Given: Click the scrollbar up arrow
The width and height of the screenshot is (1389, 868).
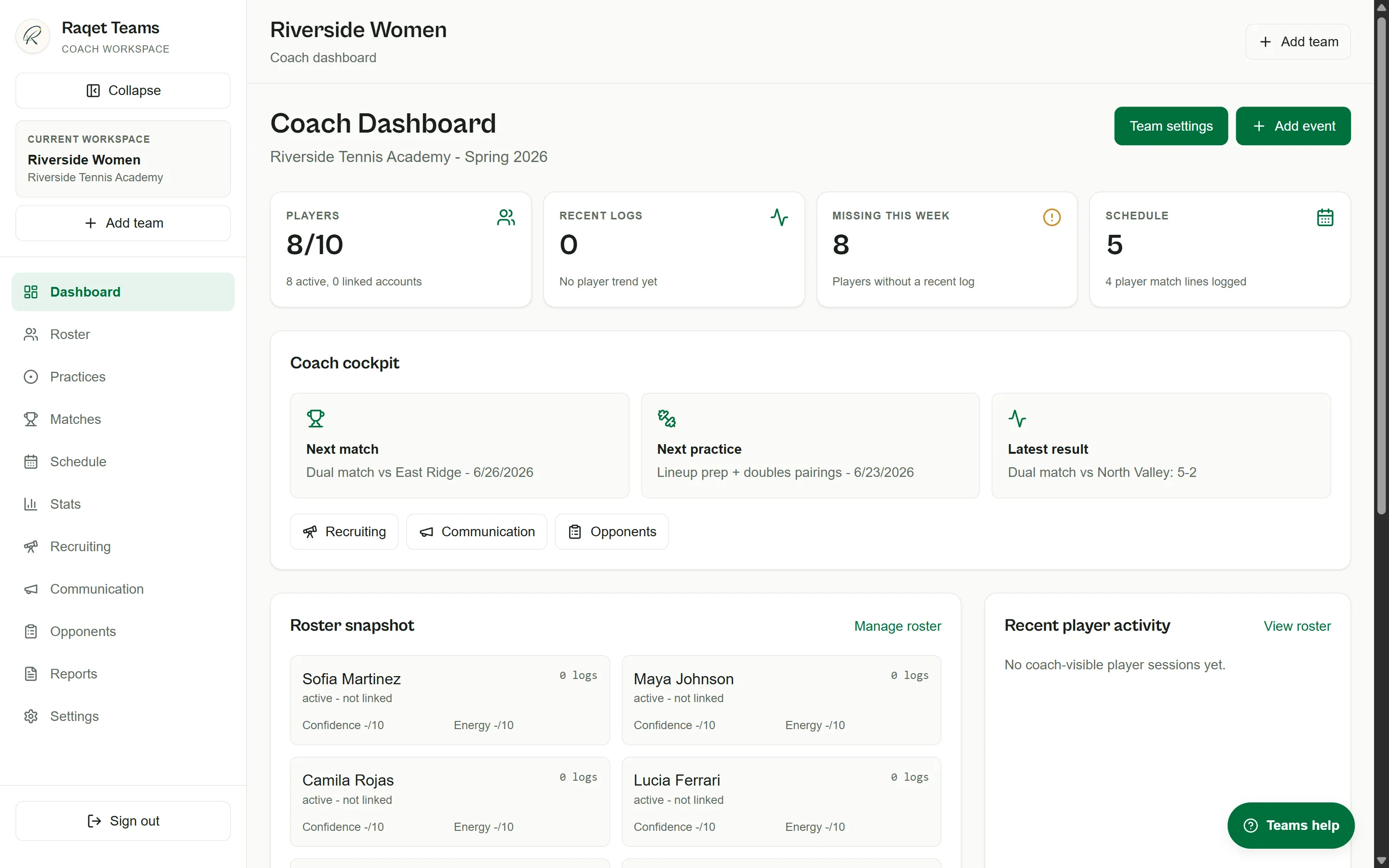Looking at the screenshot, I should click(1382, 7).
